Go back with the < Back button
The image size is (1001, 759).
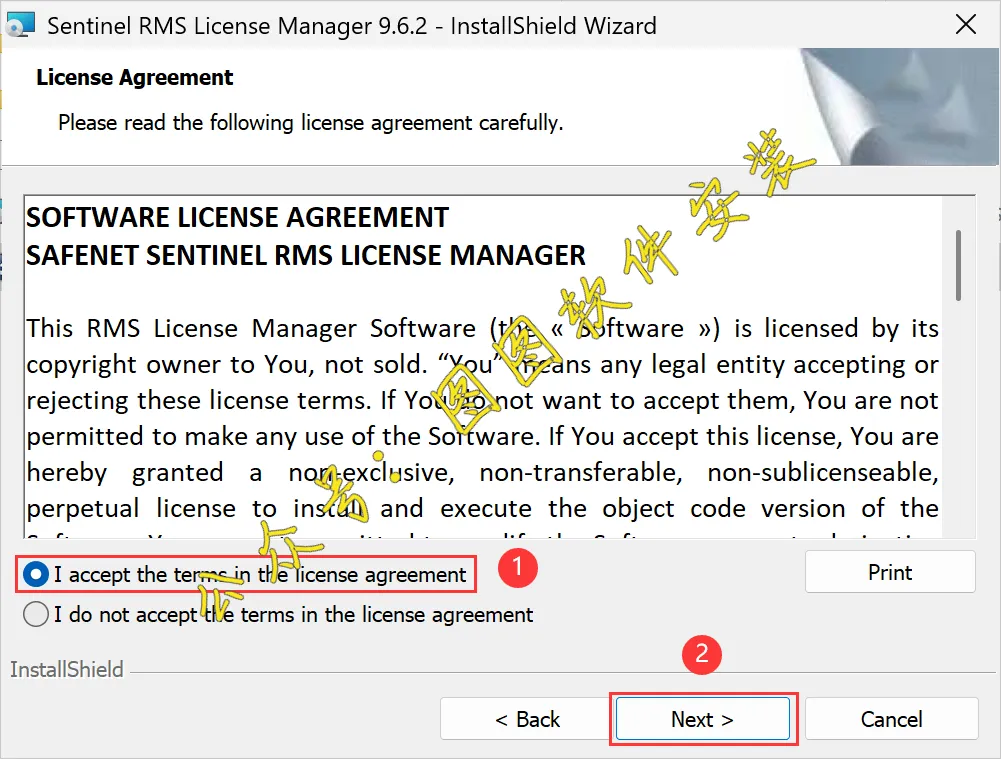click(x=527, y=719)
